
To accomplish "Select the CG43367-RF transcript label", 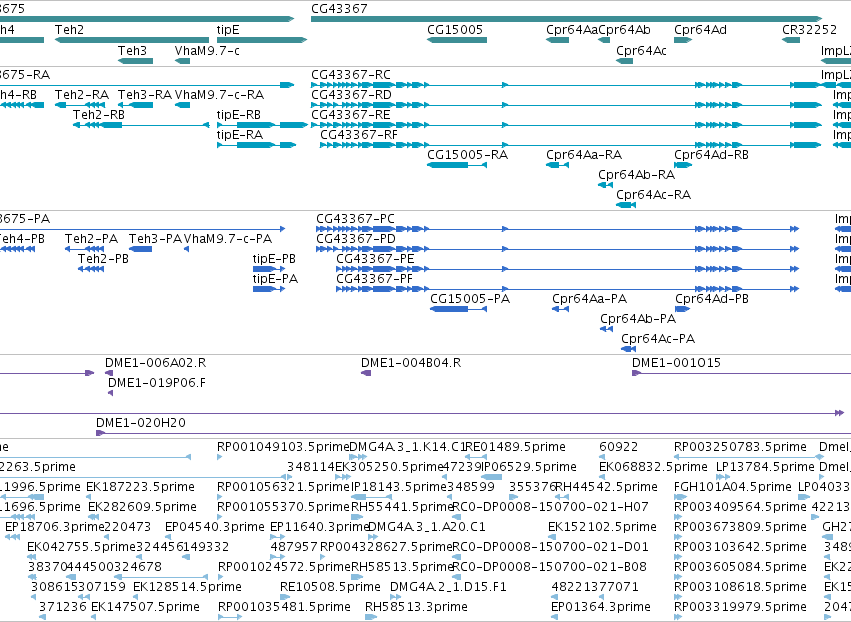I will point(359,135).
